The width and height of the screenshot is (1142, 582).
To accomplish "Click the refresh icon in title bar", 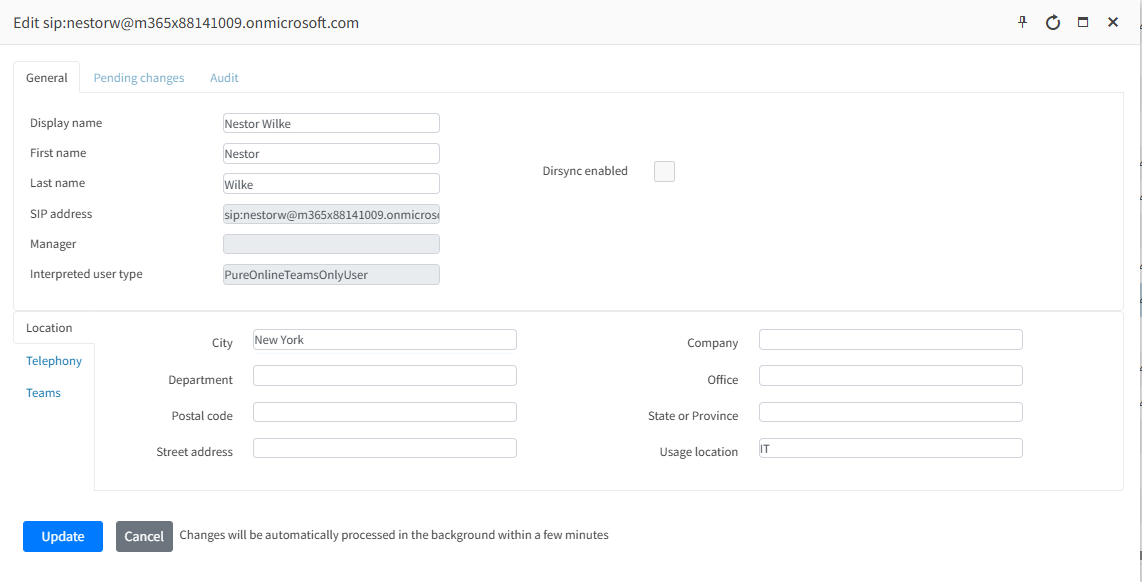I will [x=1052, y=22].
